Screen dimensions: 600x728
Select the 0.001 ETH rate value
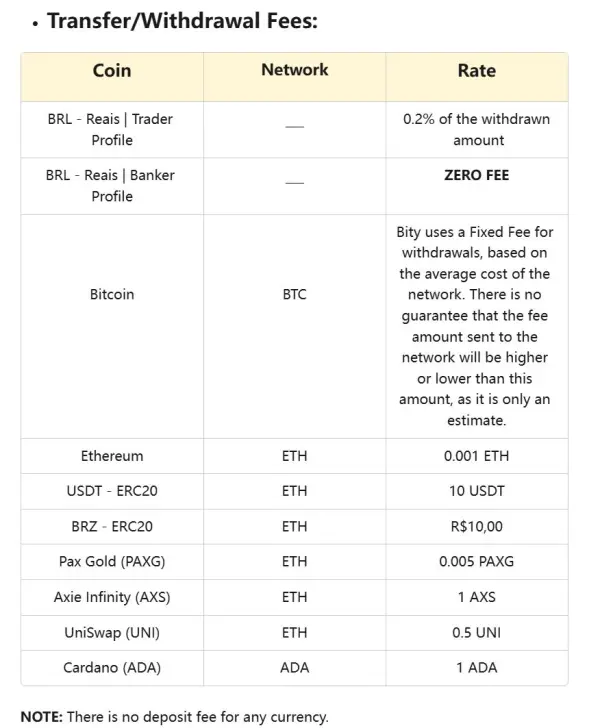coord(476,456)
